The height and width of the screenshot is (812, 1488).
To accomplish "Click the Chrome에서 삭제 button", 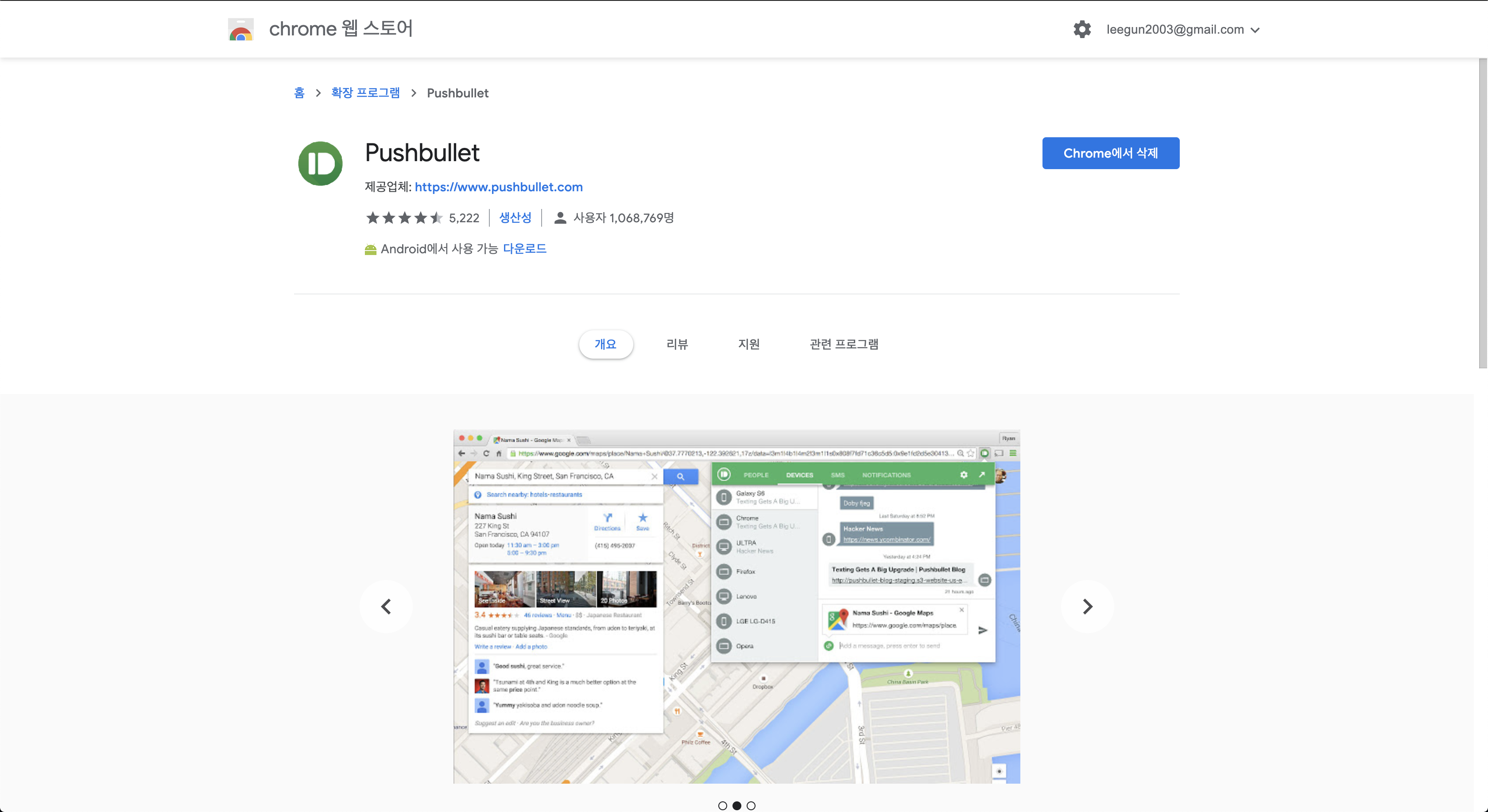I will [x=1110, y=153].
